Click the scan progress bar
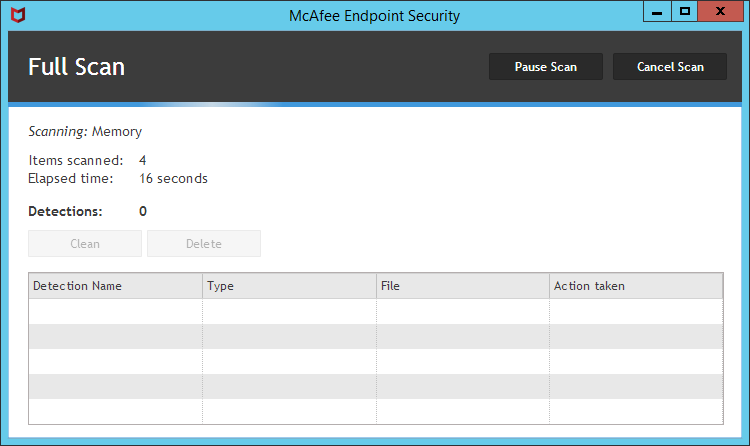750x446 pixels. 375,104
